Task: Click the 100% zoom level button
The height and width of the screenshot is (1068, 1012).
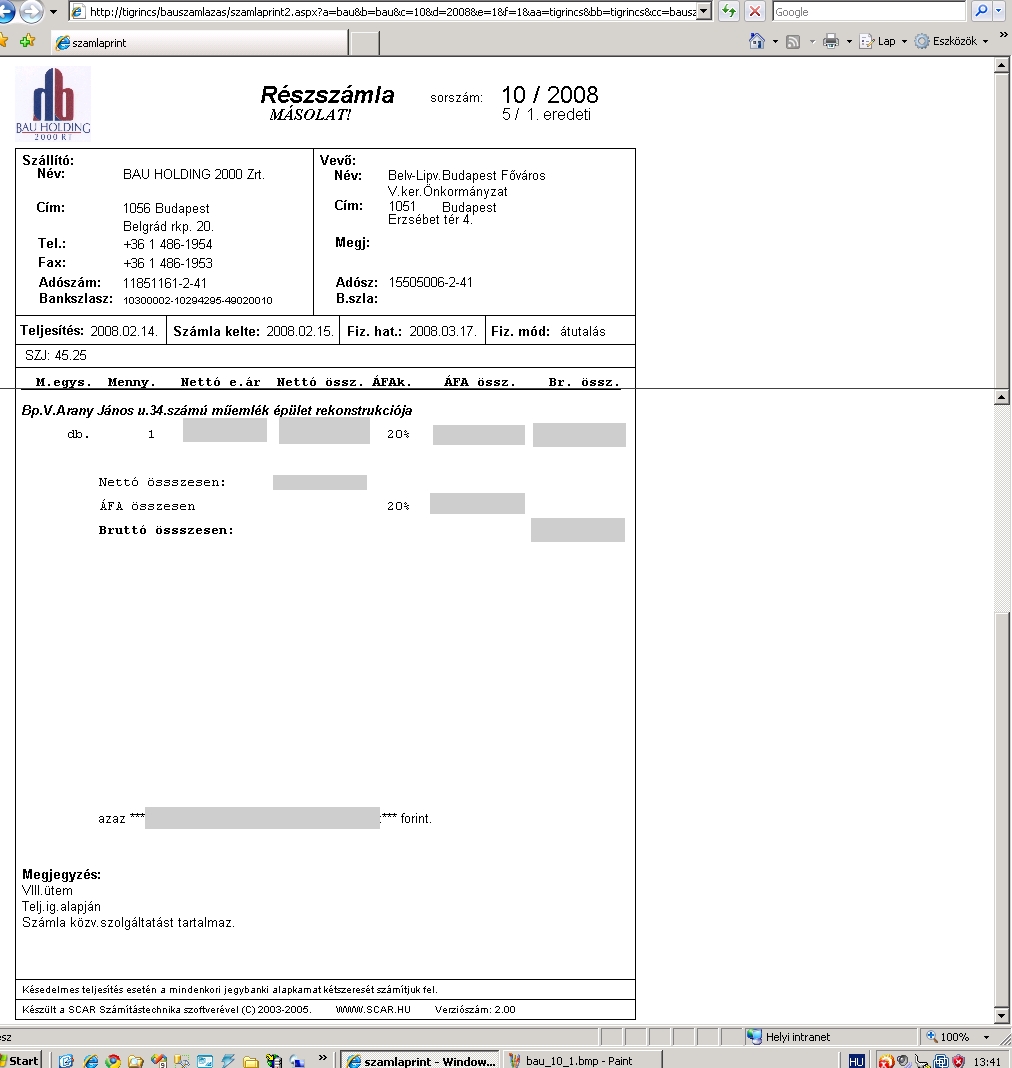Action: tap(948, 1037)
